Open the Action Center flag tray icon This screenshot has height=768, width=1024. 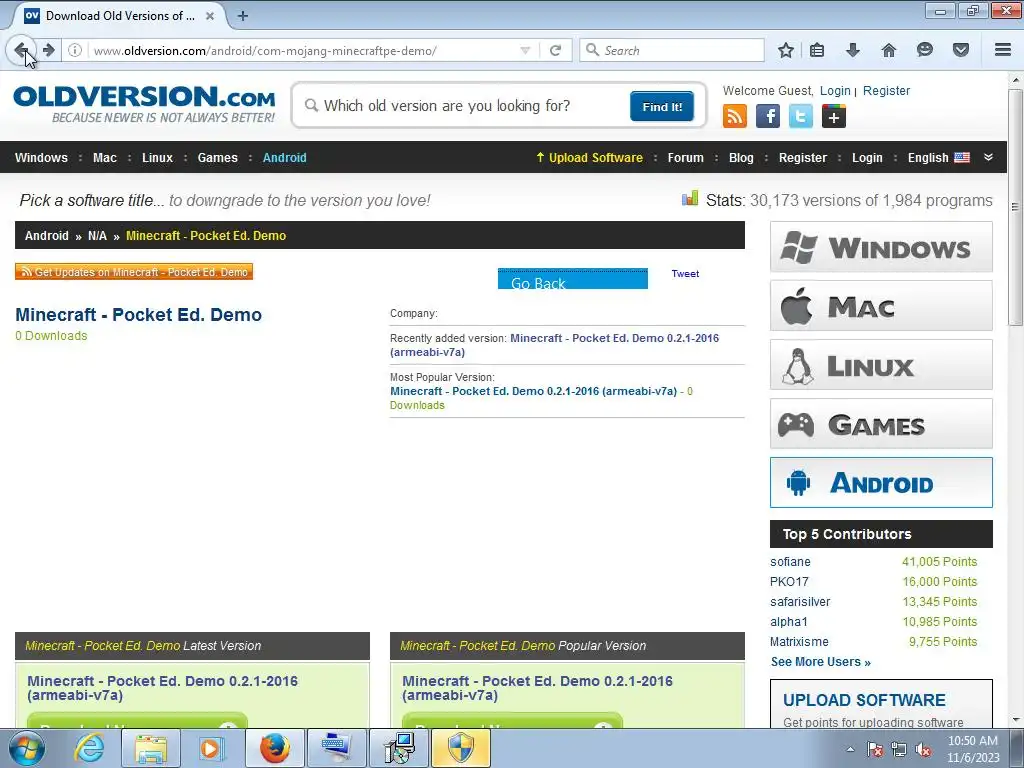[x=875, y=750]
